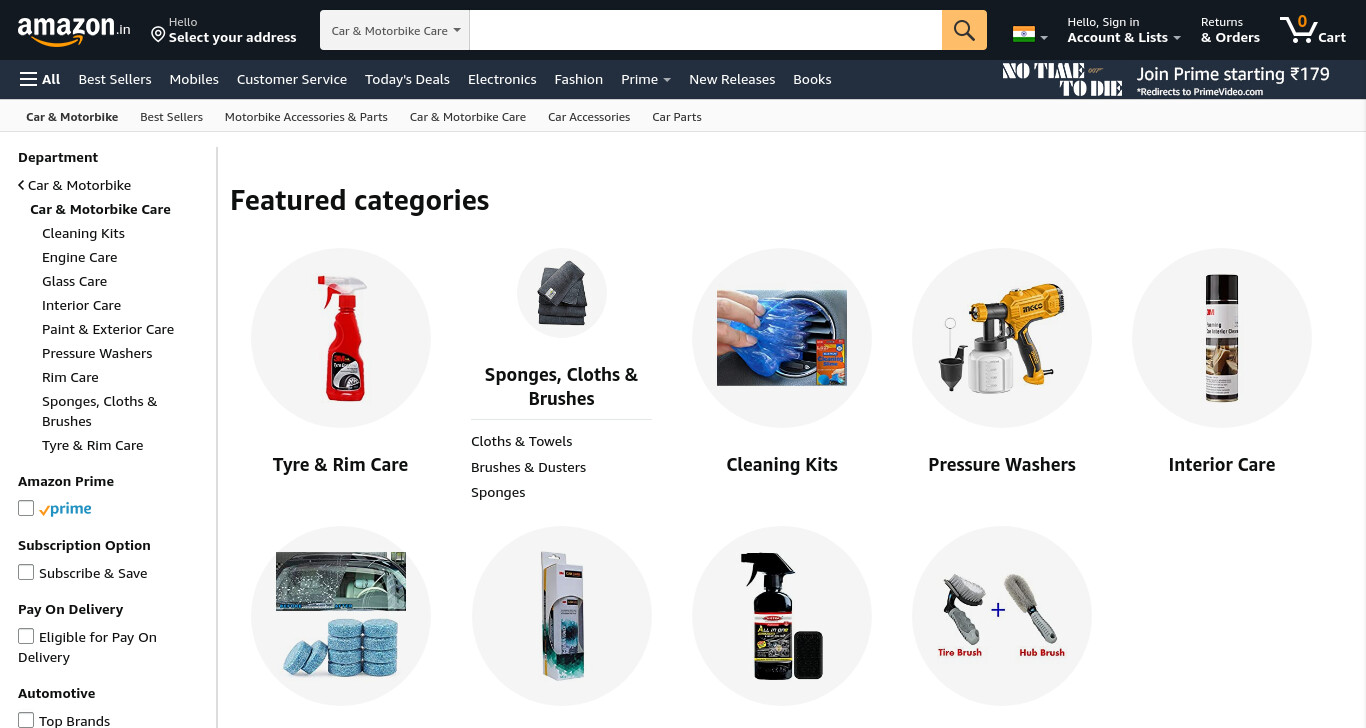Click the orange search magnifier button

[x=964, y=30]
